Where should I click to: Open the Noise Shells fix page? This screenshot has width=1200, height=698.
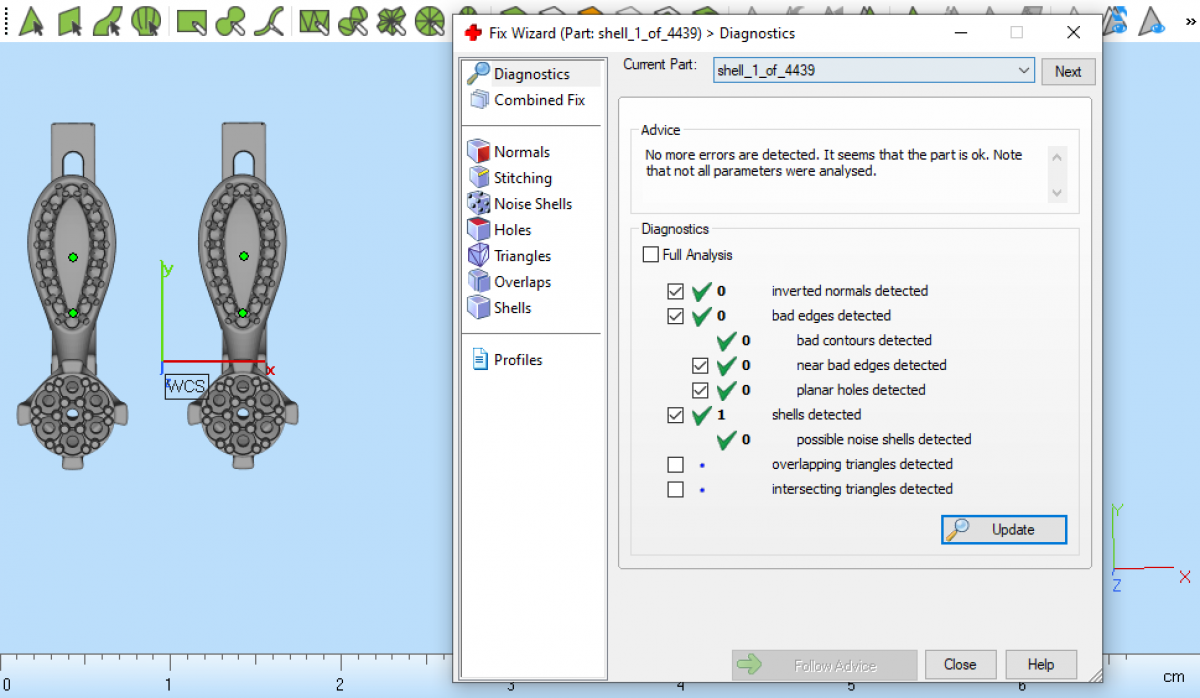point(532,204)
